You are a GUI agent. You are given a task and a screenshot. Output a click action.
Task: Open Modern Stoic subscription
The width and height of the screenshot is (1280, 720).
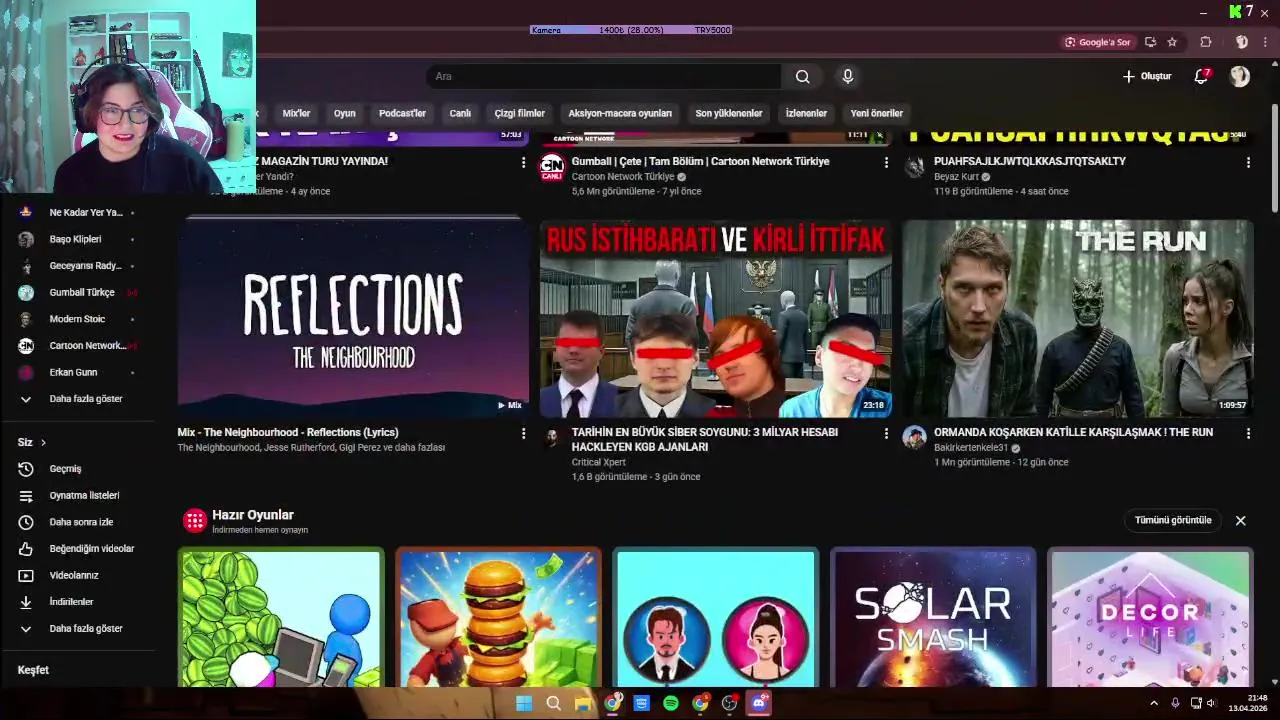tap(78, 319)
